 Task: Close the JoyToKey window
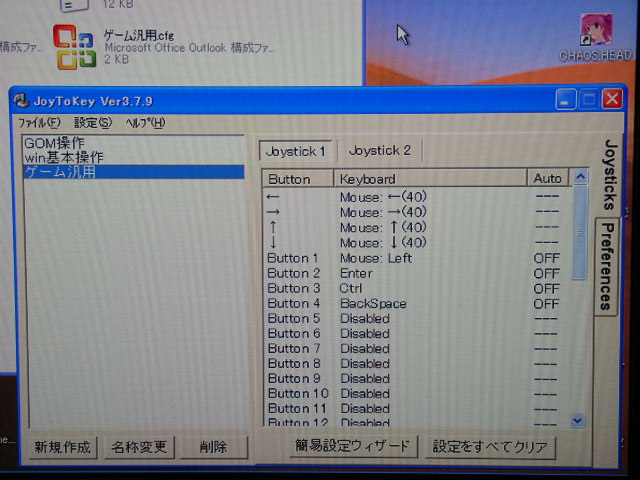coord(612,99)
